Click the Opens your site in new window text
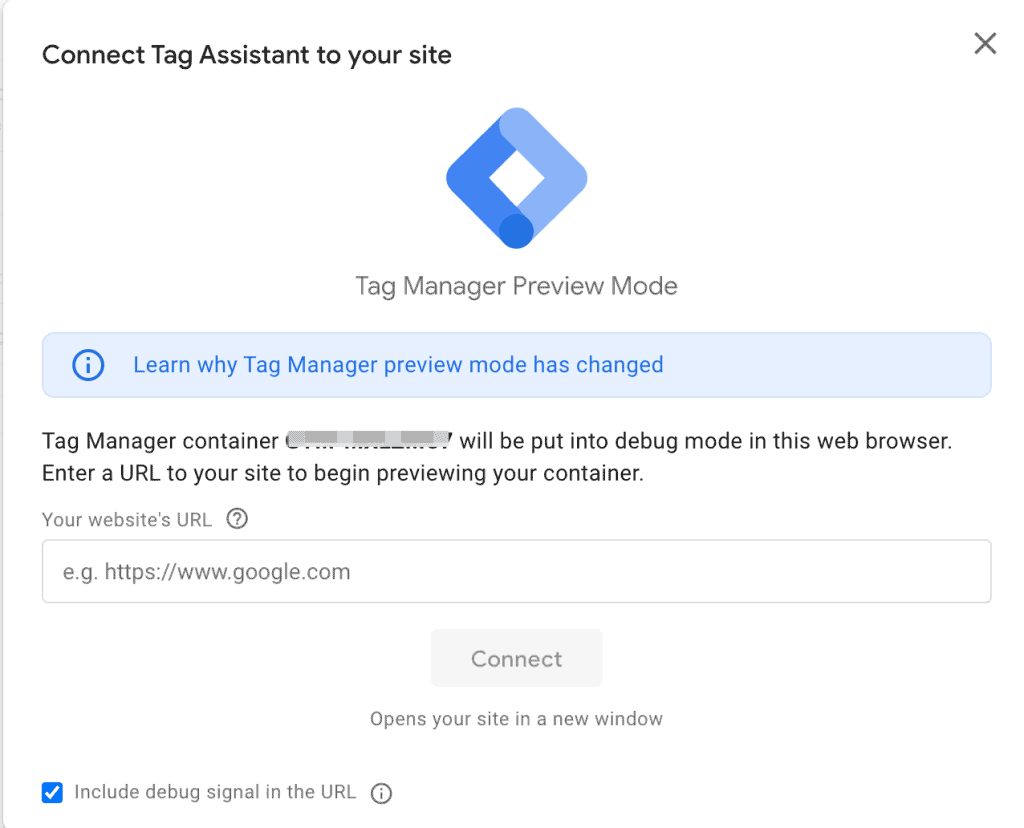This screenshot has width=1024, height=828. click(x=516, y=718)
